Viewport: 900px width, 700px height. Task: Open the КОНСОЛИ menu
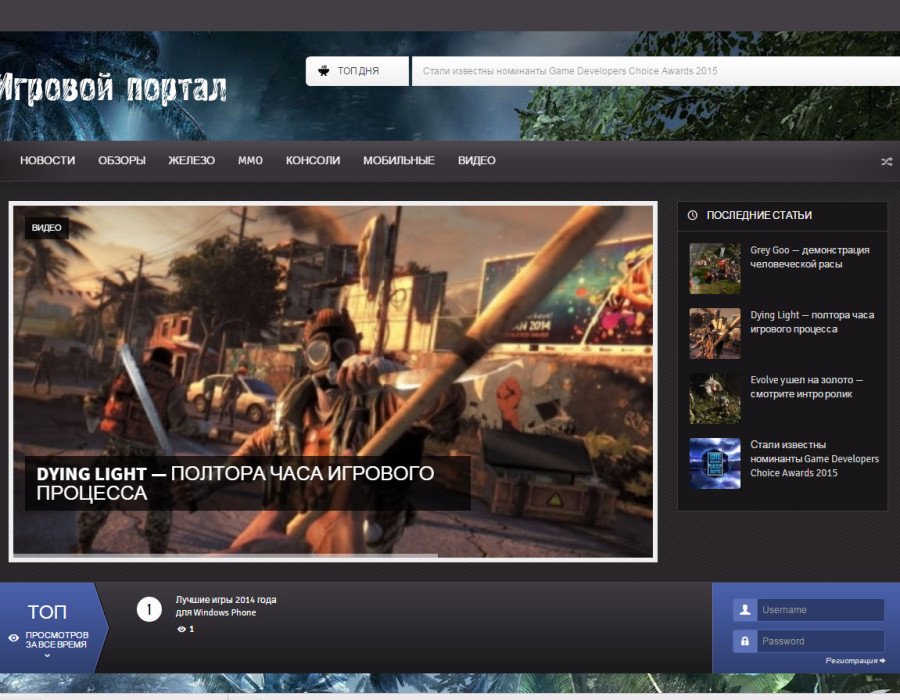313,161
